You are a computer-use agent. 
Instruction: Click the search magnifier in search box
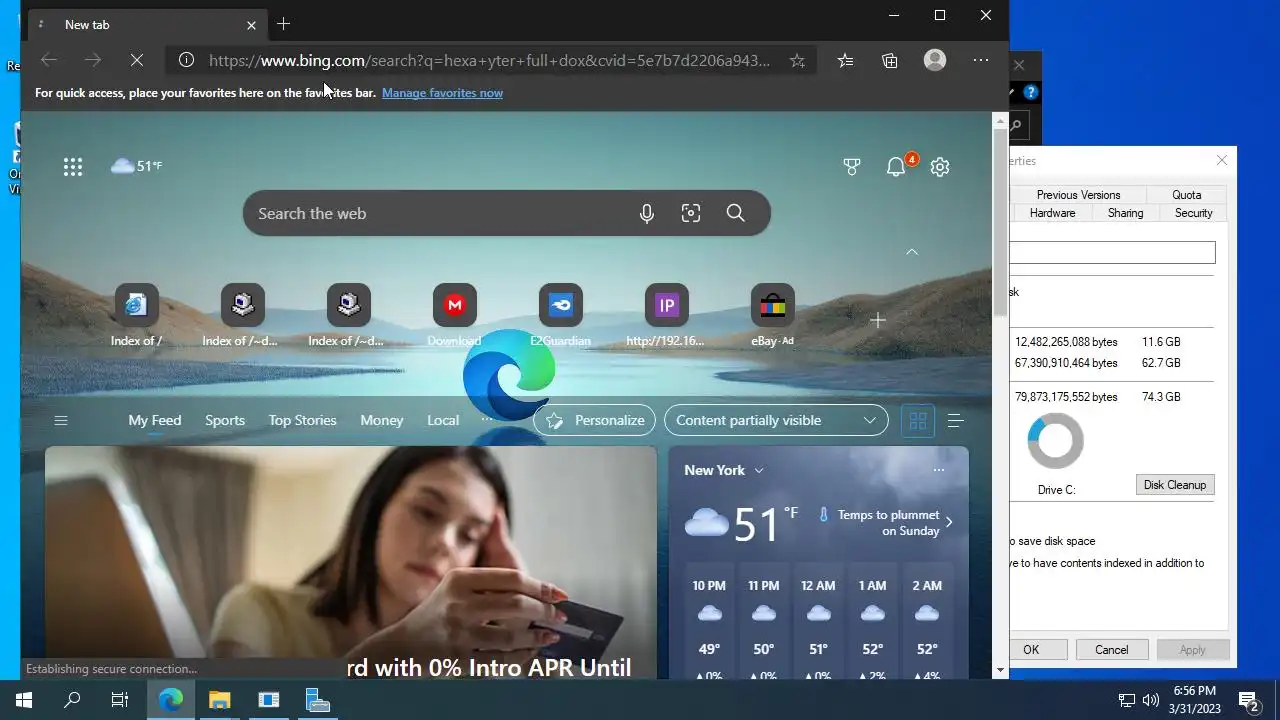(736, 213)
